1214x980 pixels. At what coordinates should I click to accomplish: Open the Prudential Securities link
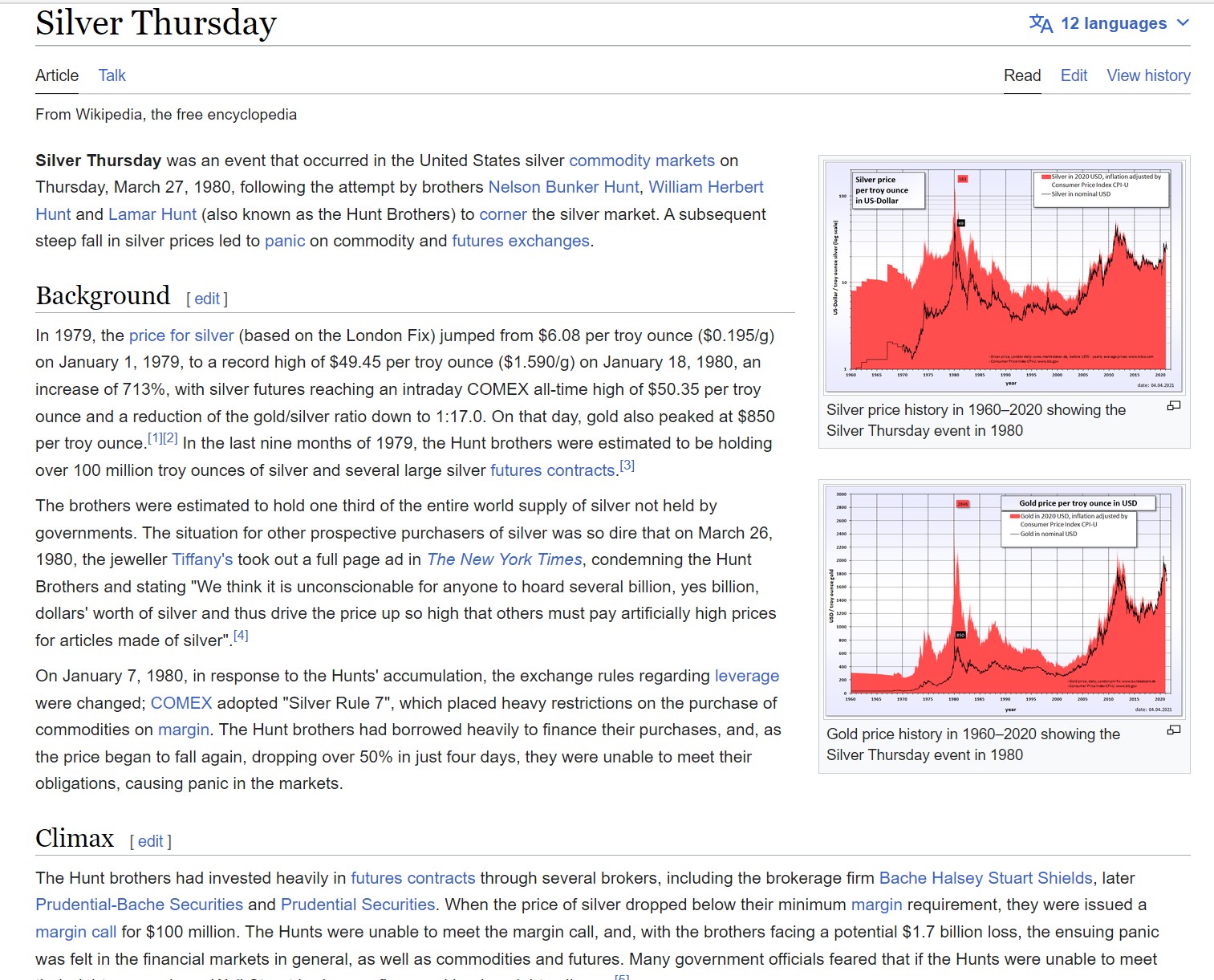(358, 905)
